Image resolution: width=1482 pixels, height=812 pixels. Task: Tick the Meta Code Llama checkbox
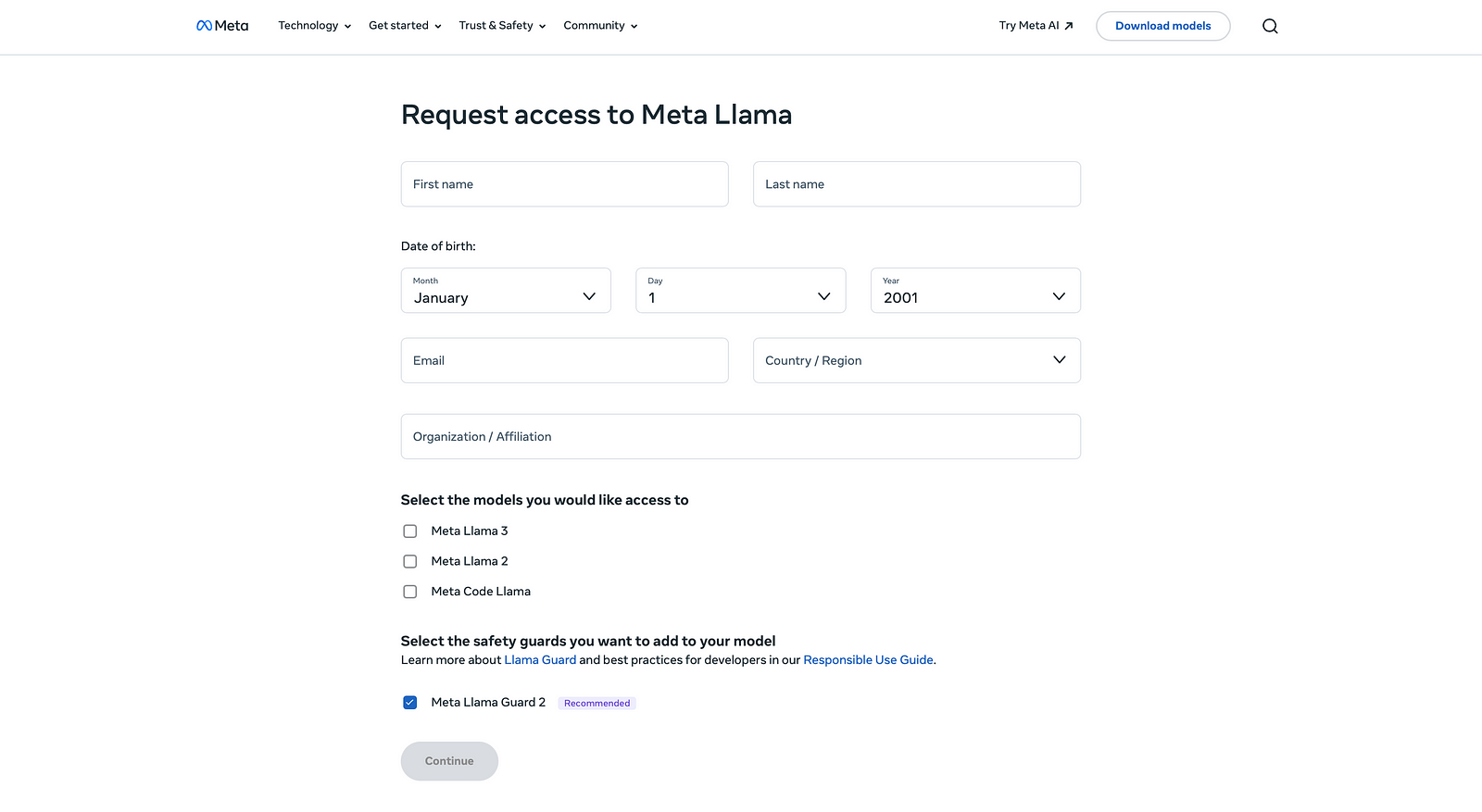(x=410, y=592)
